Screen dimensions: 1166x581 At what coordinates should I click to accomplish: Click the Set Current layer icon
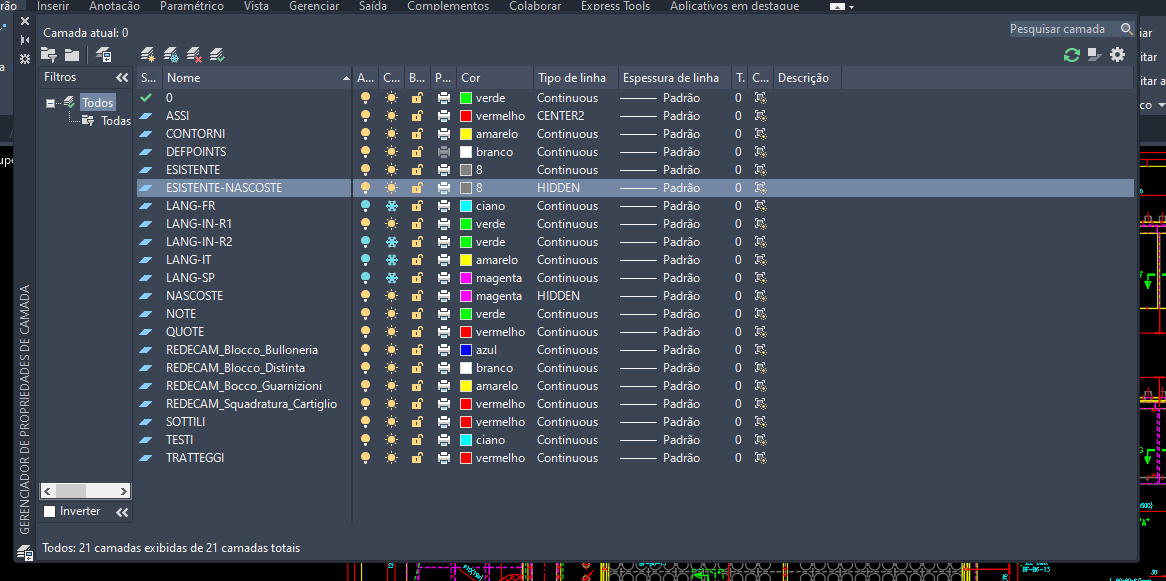(x=217, y=54)
